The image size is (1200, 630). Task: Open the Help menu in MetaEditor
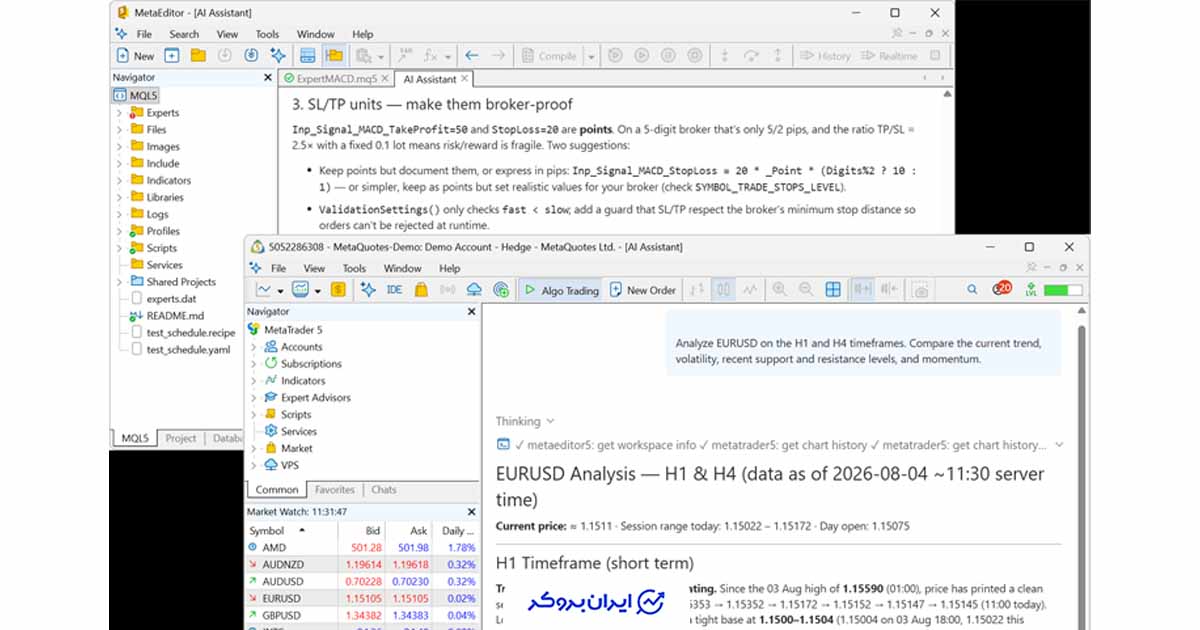click(x=362, y=34)
